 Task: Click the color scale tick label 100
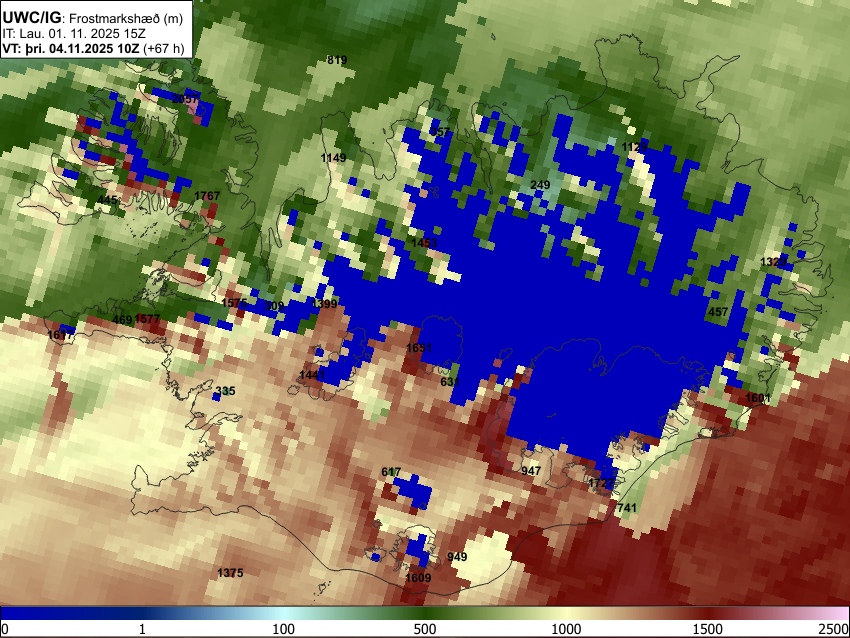284,629
